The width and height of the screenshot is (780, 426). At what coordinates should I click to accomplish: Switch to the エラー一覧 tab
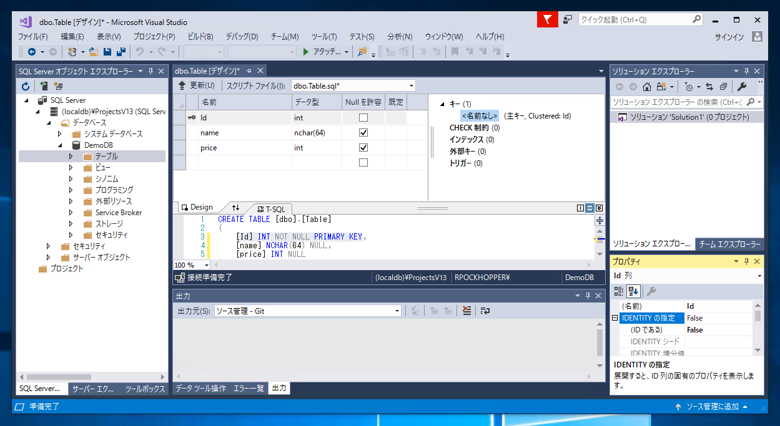[x=249, y=388]
